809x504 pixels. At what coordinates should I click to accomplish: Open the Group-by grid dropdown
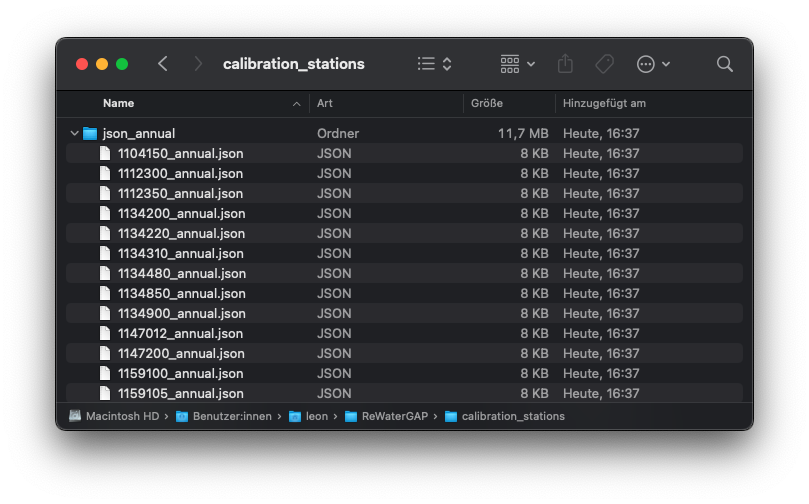click(517, 64)
